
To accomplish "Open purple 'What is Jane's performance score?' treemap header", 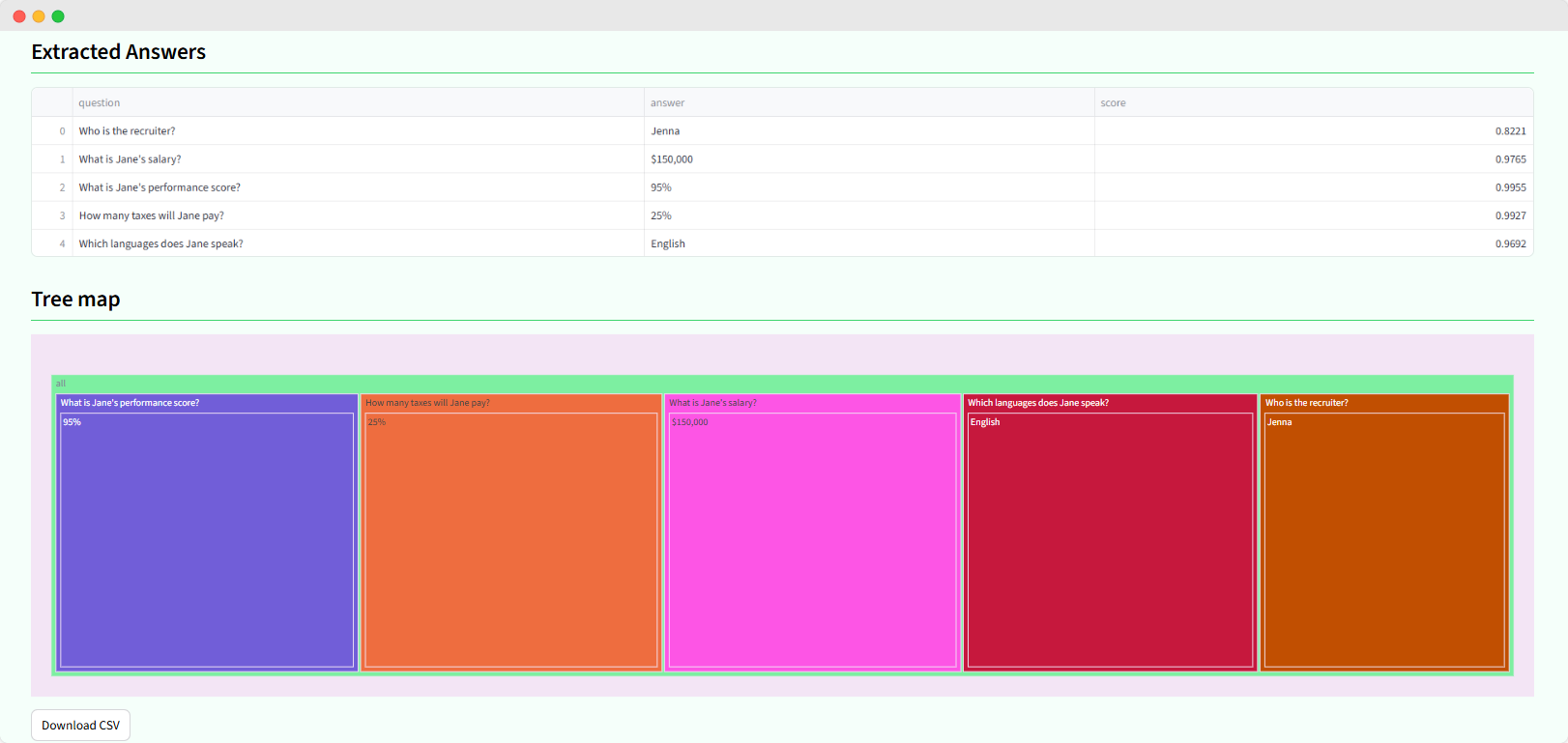I will [207, 403].
